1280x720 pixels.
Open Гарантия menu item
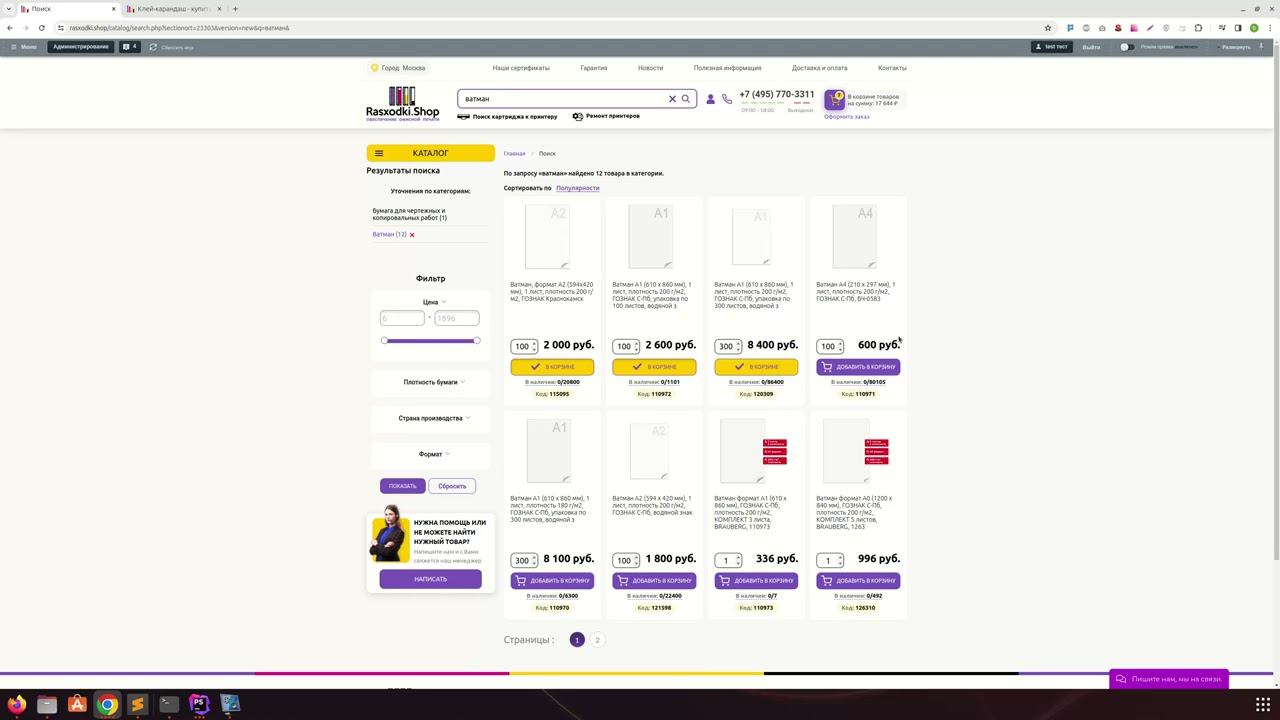[594, 68]
